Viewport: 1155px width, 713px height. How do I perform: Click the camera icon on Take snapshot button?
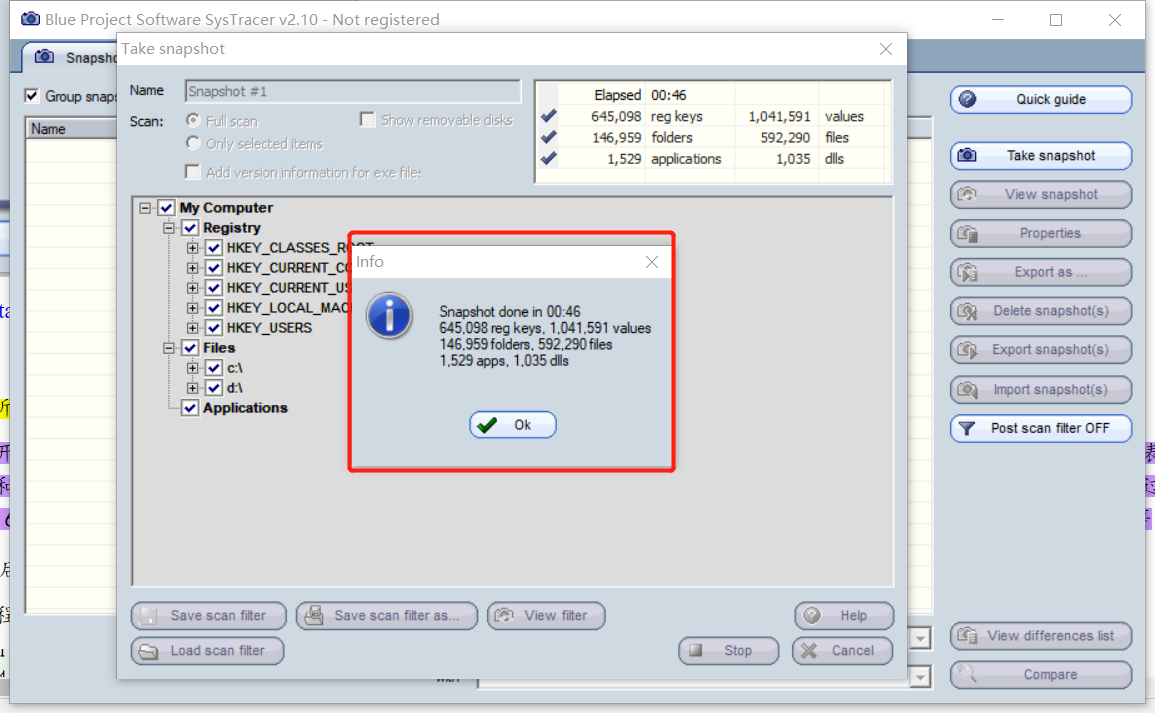tap(967, 155)
